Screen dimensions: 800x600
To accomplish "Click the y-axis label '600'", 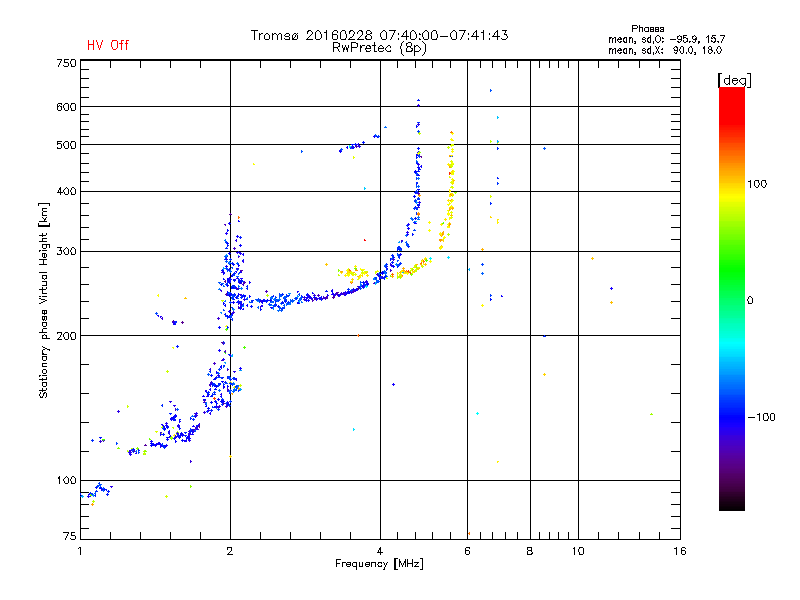I will tap(66, 107).
